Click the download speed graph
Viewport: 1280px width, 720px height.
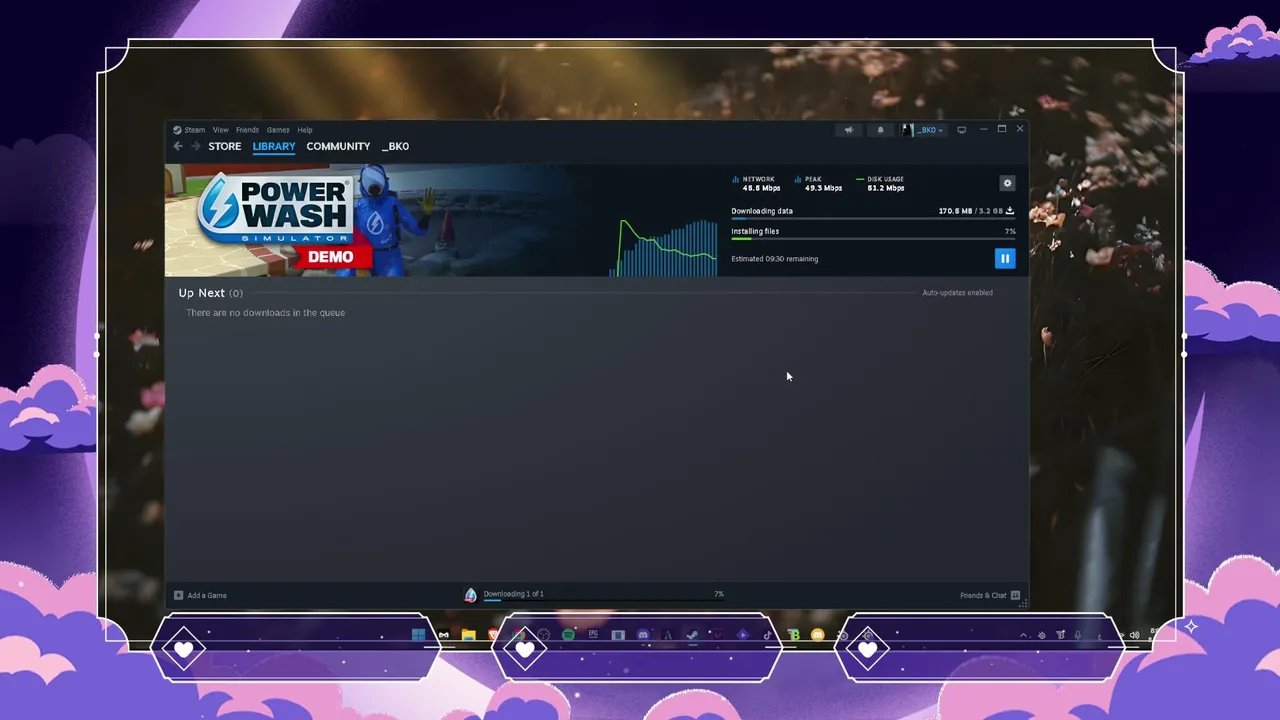663,247
